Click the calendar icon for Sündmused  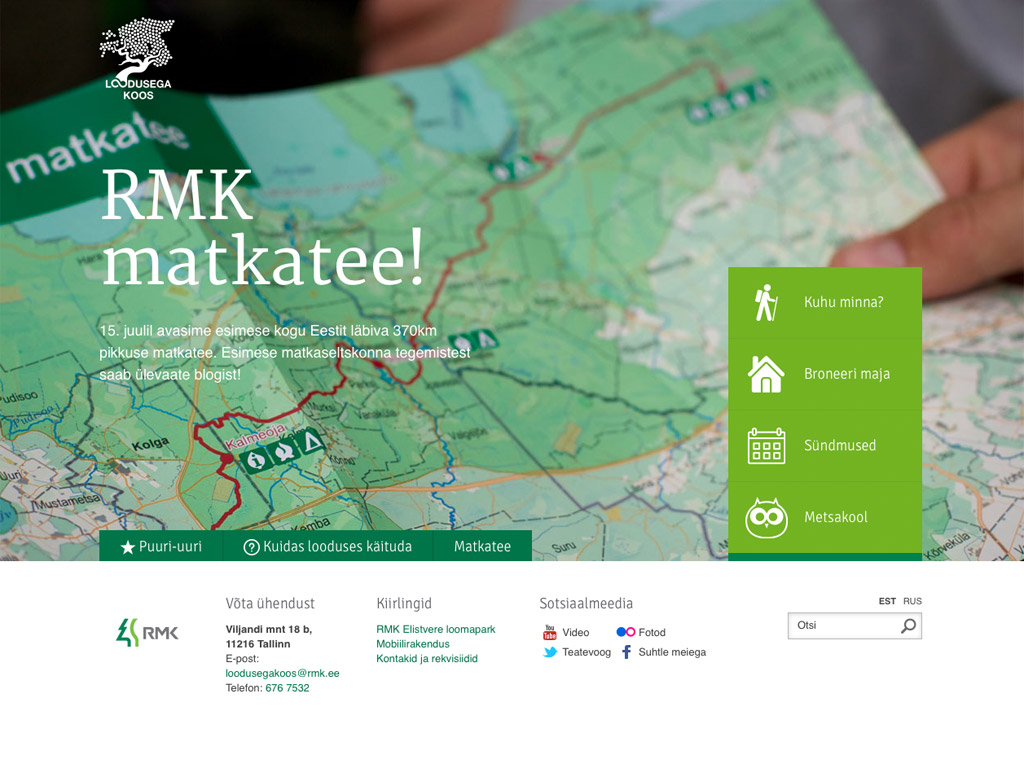(766, 446)
